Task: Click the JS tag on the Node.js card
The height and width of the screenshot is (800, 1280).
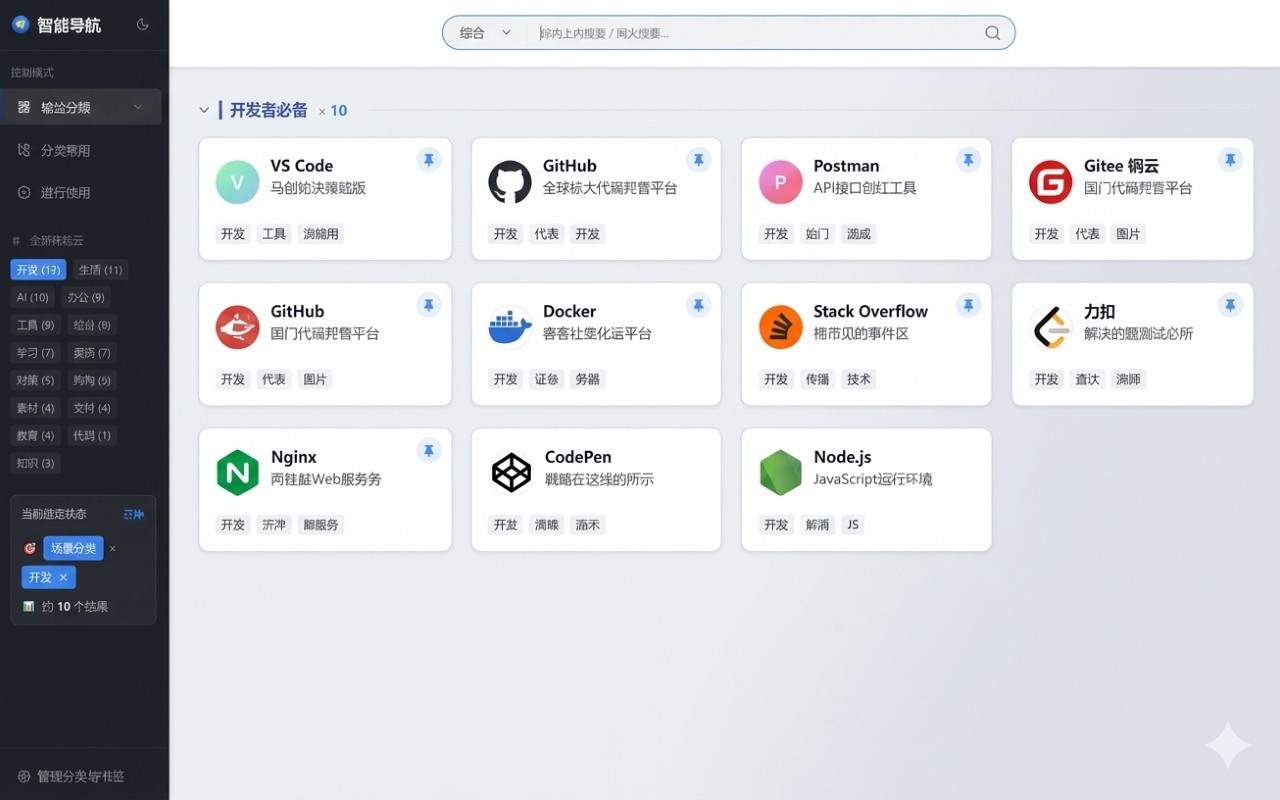Action: [x=853, y=525]
